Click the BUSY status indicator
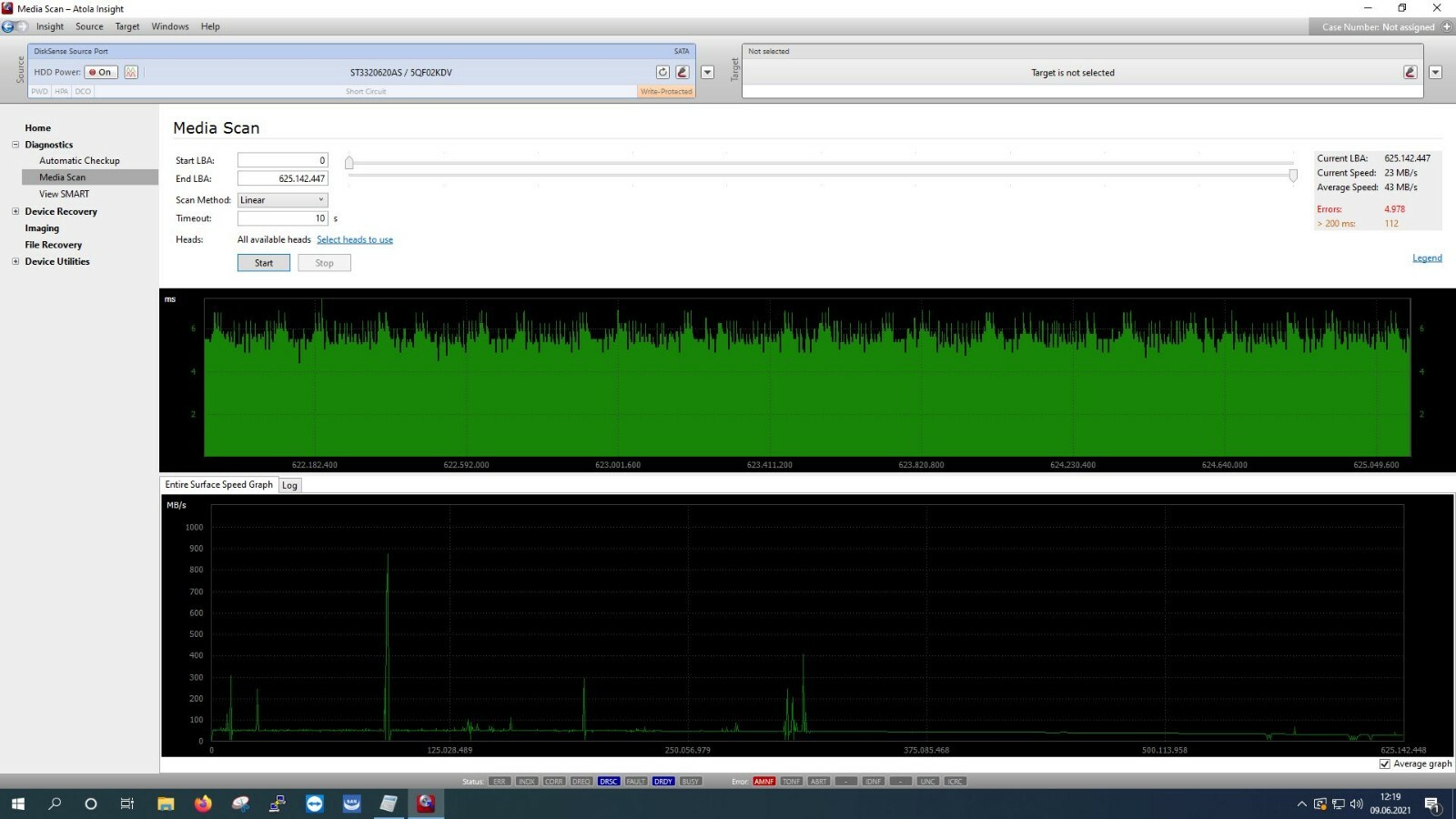 pos(691,782)
